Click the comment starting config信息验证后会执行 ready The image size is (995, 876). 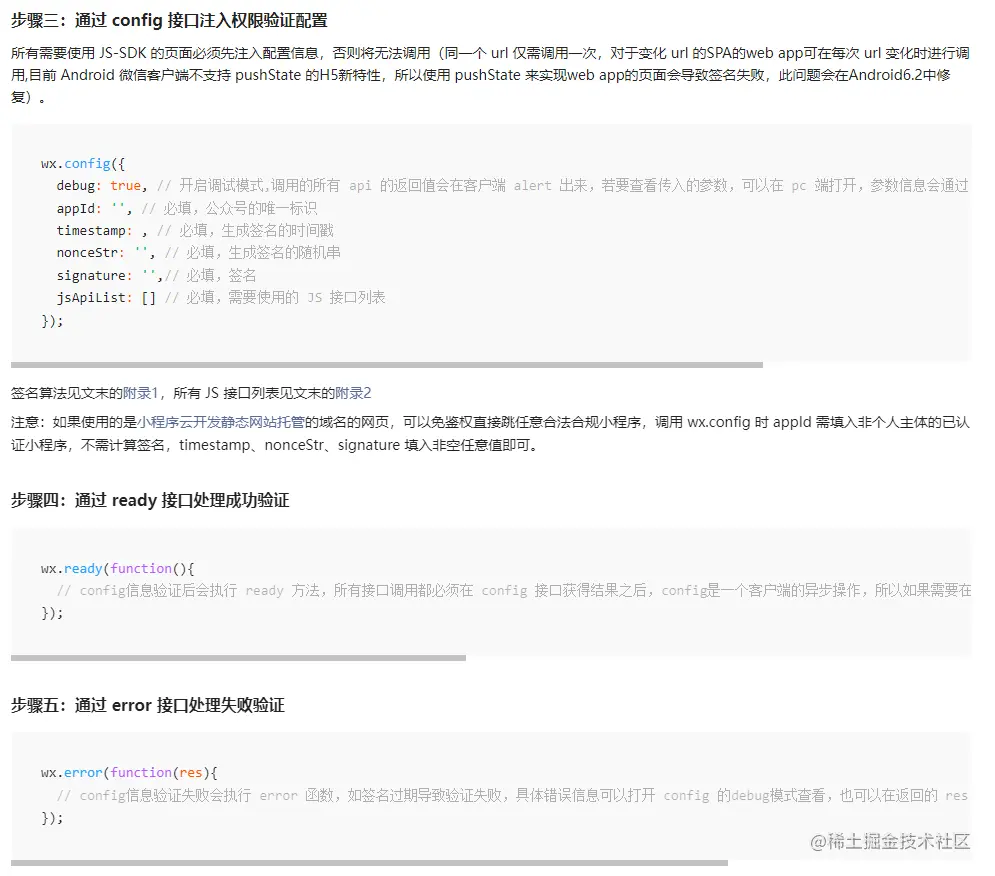point(514,591)
